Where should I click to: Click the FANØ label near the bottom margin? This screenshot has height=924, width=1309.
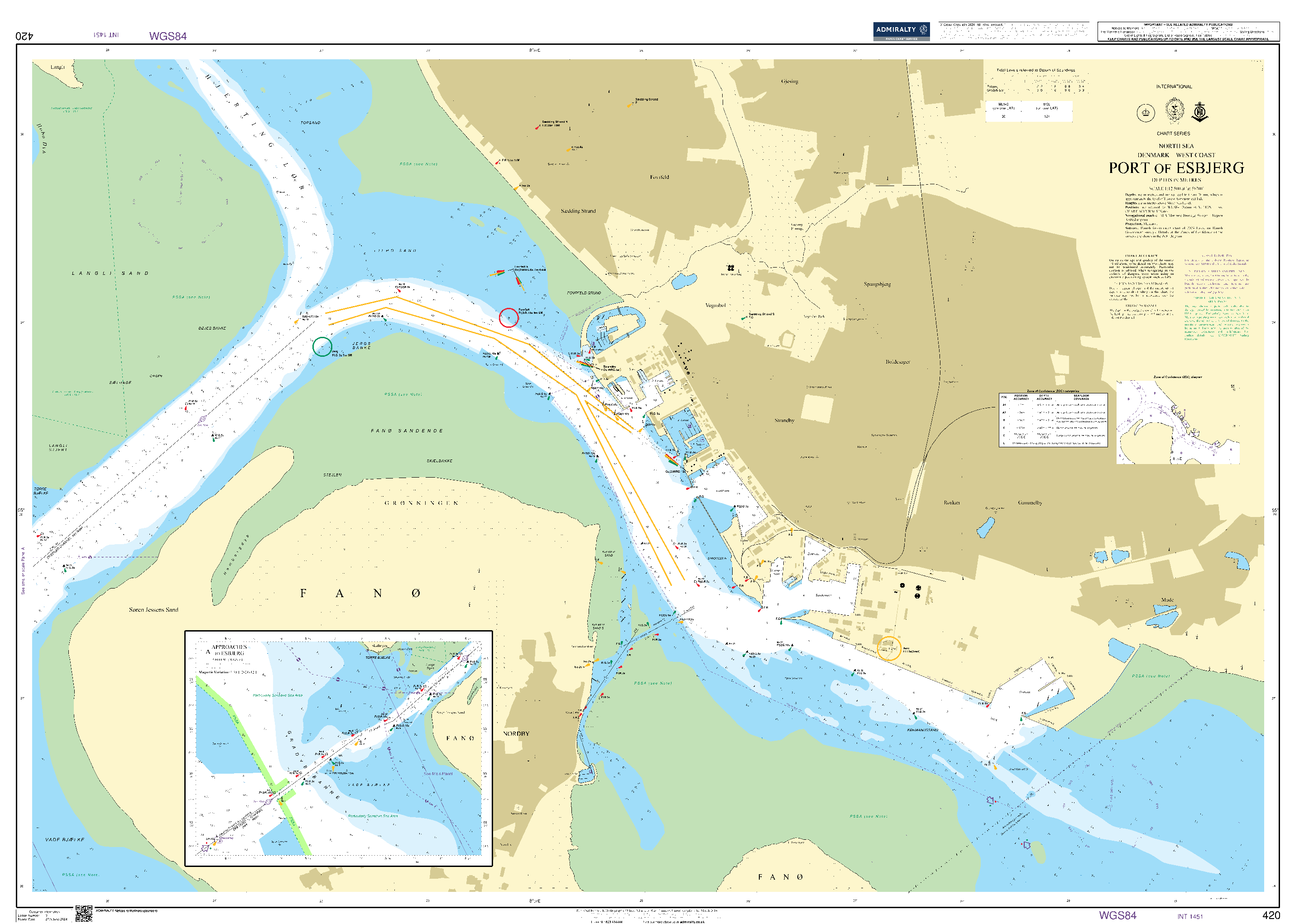(781, 877)
